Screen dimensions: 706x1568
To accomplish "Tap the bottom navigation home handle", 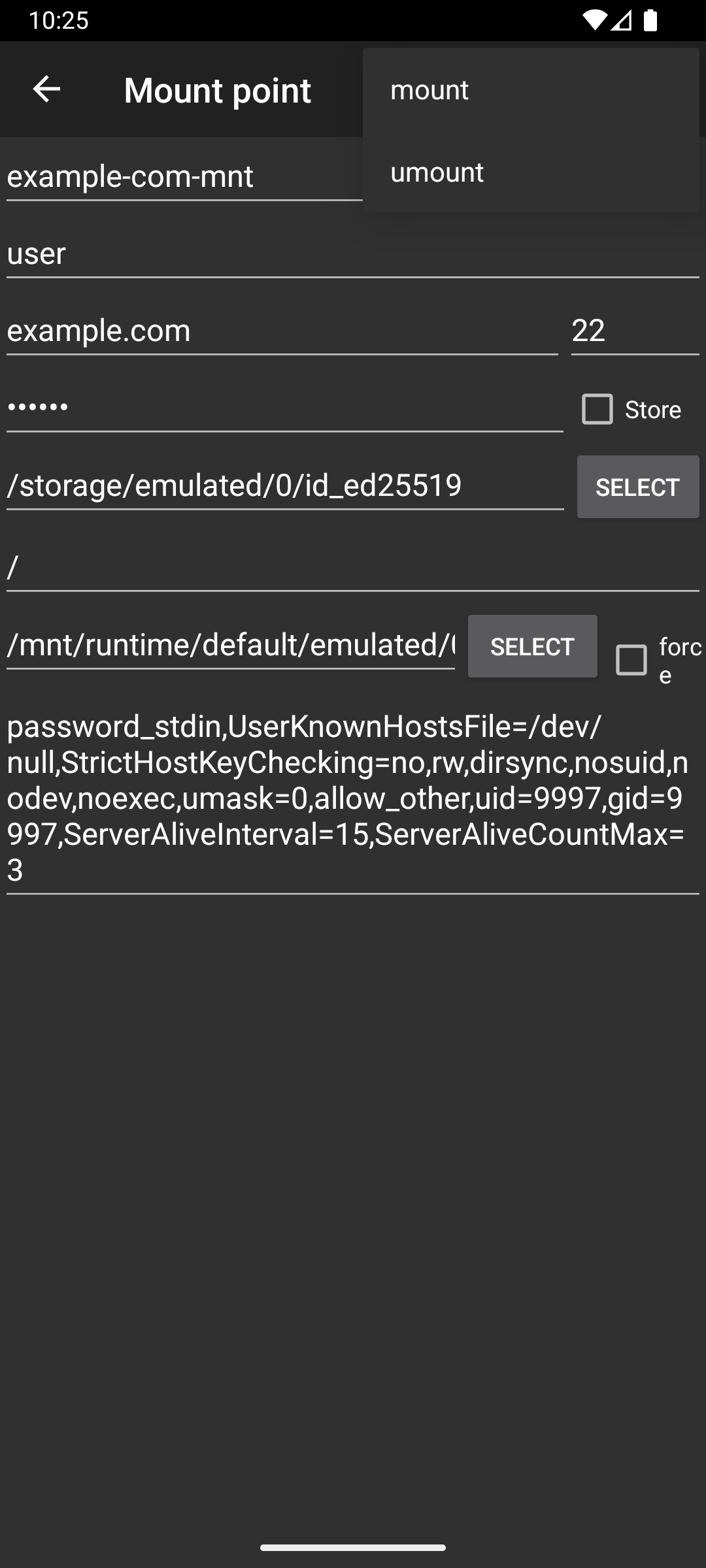I will (353, 1547).
